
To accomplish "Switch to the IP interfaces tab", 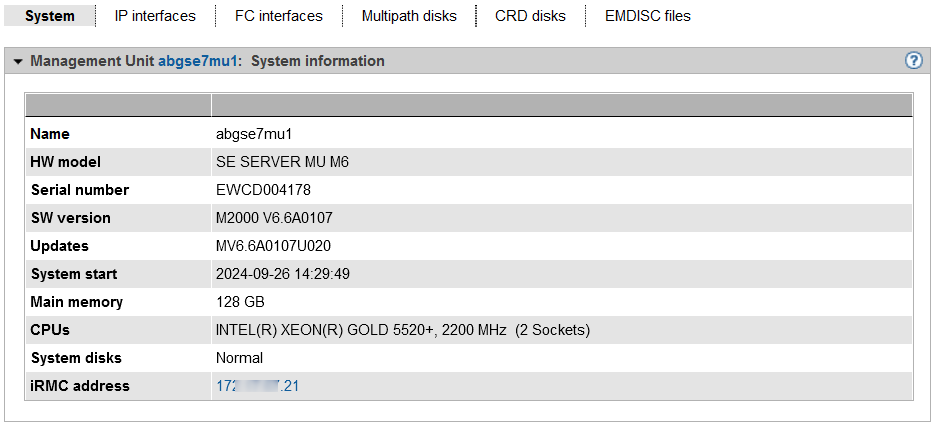I will 155,16.
